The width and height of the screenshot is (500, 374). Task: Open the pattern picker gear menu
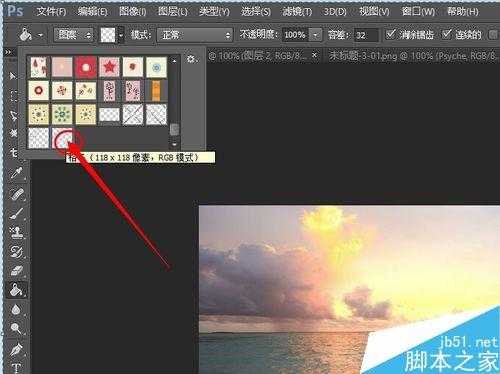191,59
